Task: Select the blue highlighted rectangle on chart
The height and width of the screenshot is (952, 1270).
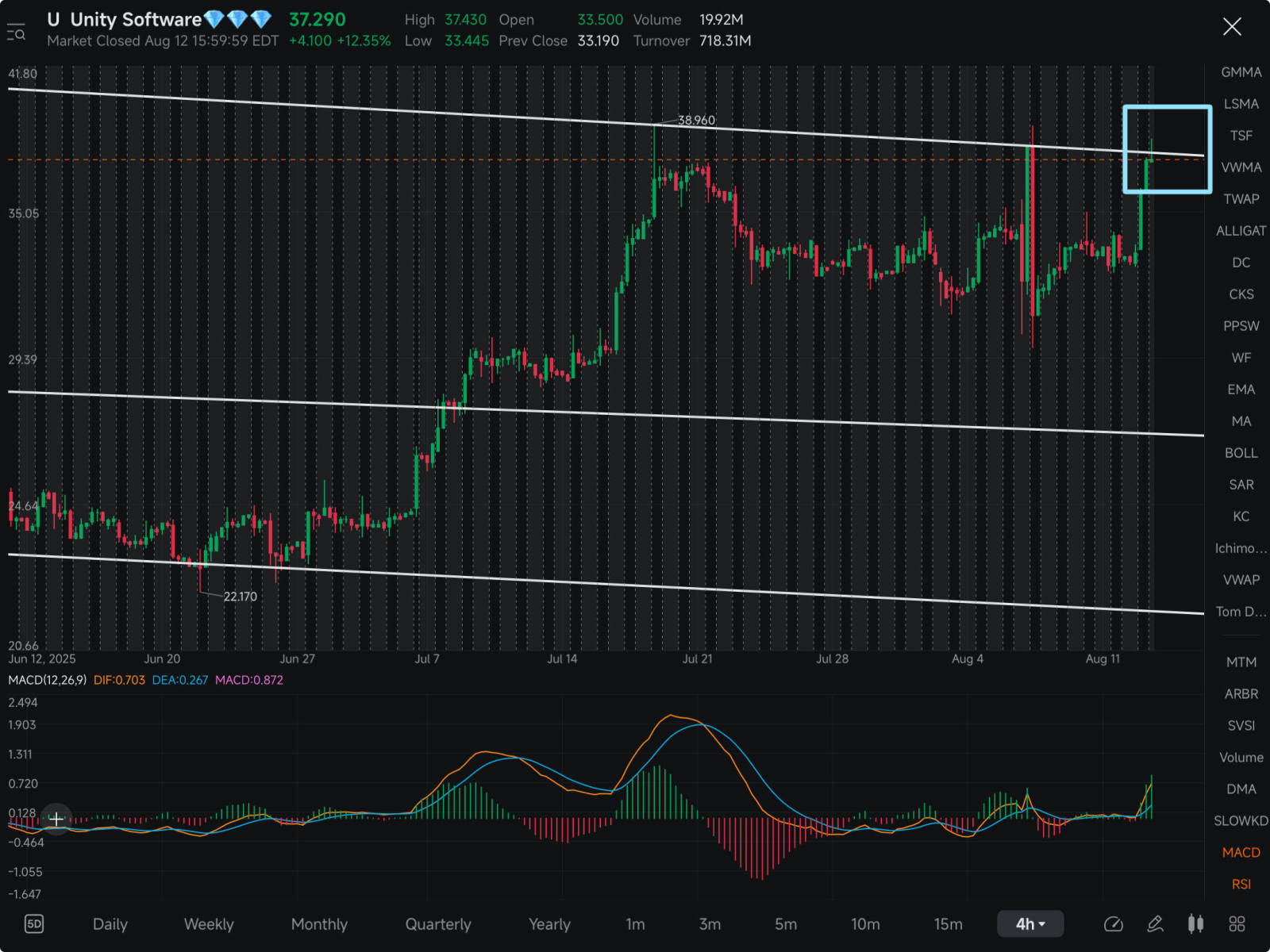Action: [1167, 107]
